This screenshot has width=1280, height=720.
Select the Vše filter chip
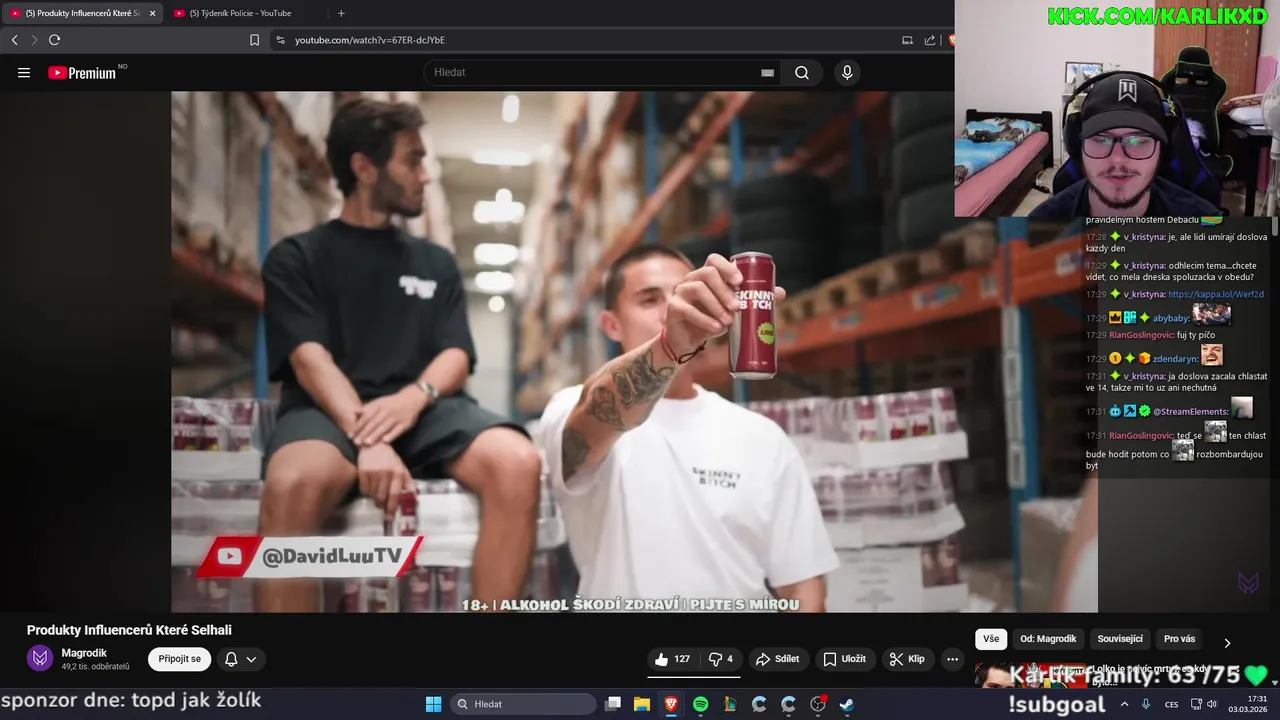pos(991,639)
